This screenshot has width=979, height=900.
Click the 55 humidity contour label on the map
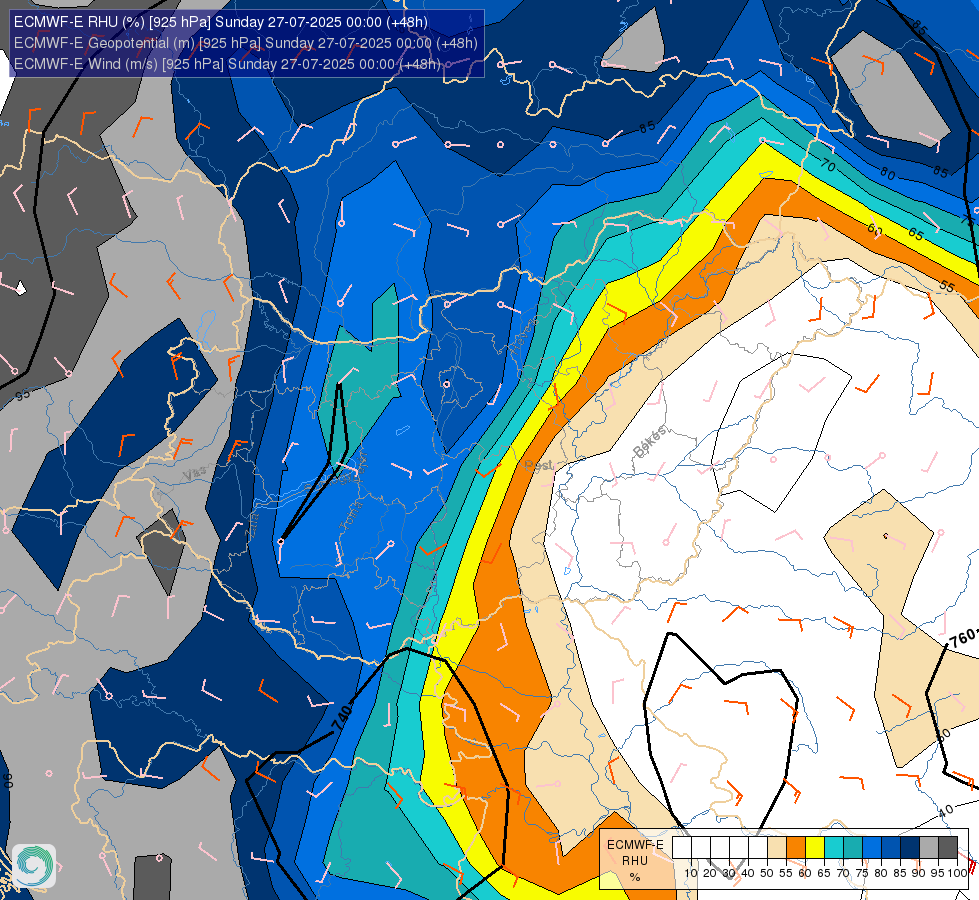[947, 287]
